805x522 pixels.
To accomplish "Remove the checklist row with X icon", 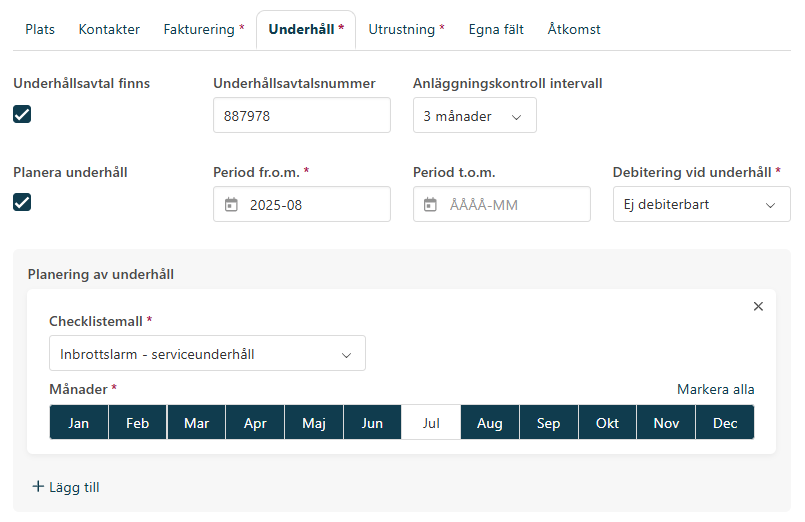I will click(758, 307).
